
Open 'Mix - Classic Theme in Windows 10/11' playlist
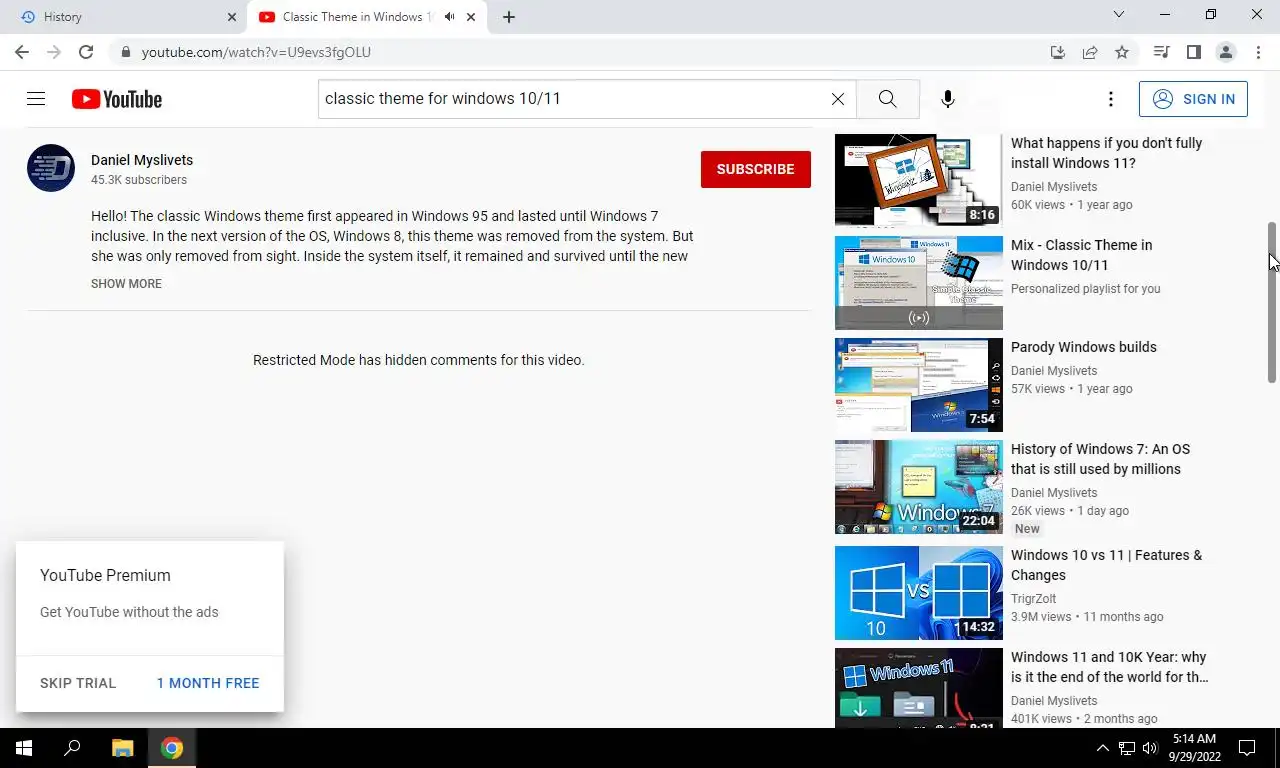(x=1082, y=255)
